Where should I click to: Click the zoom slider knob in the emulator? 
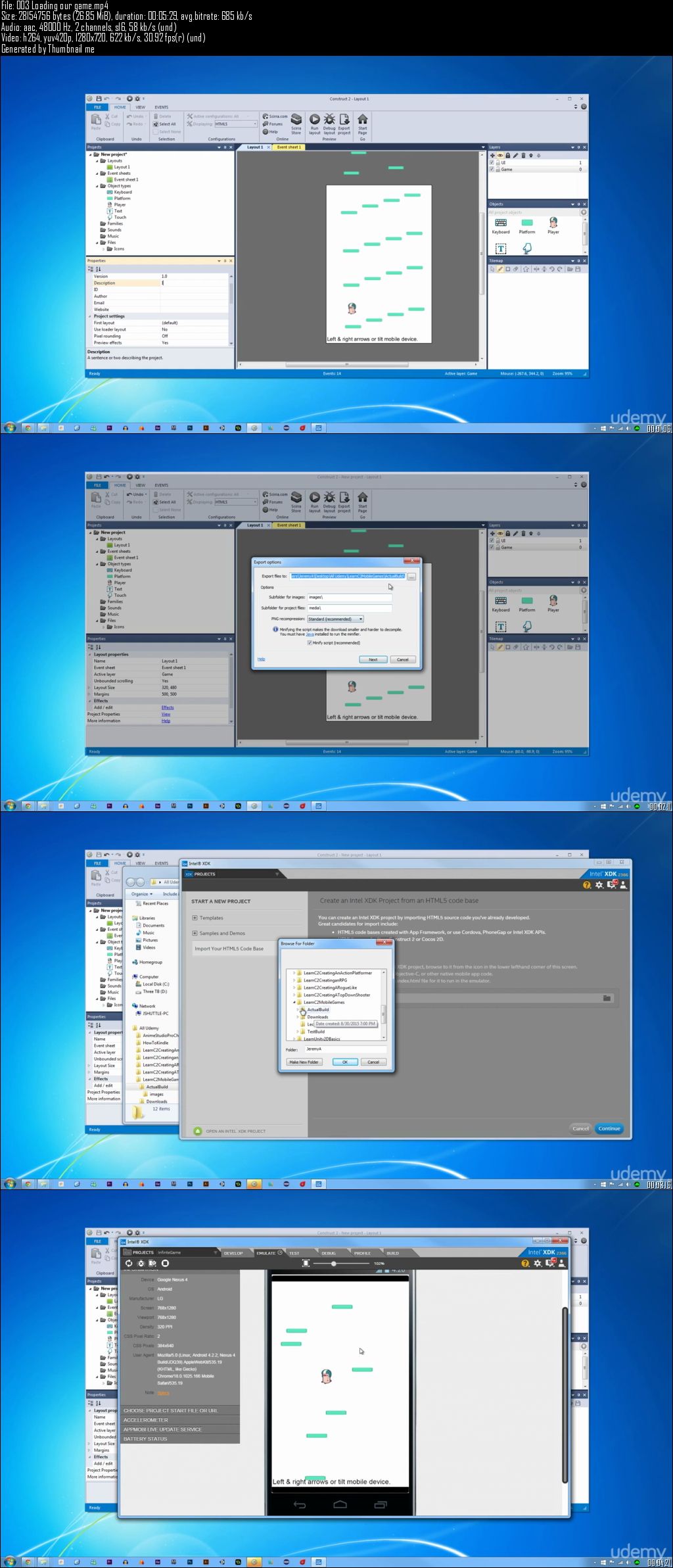(334, 1264)
